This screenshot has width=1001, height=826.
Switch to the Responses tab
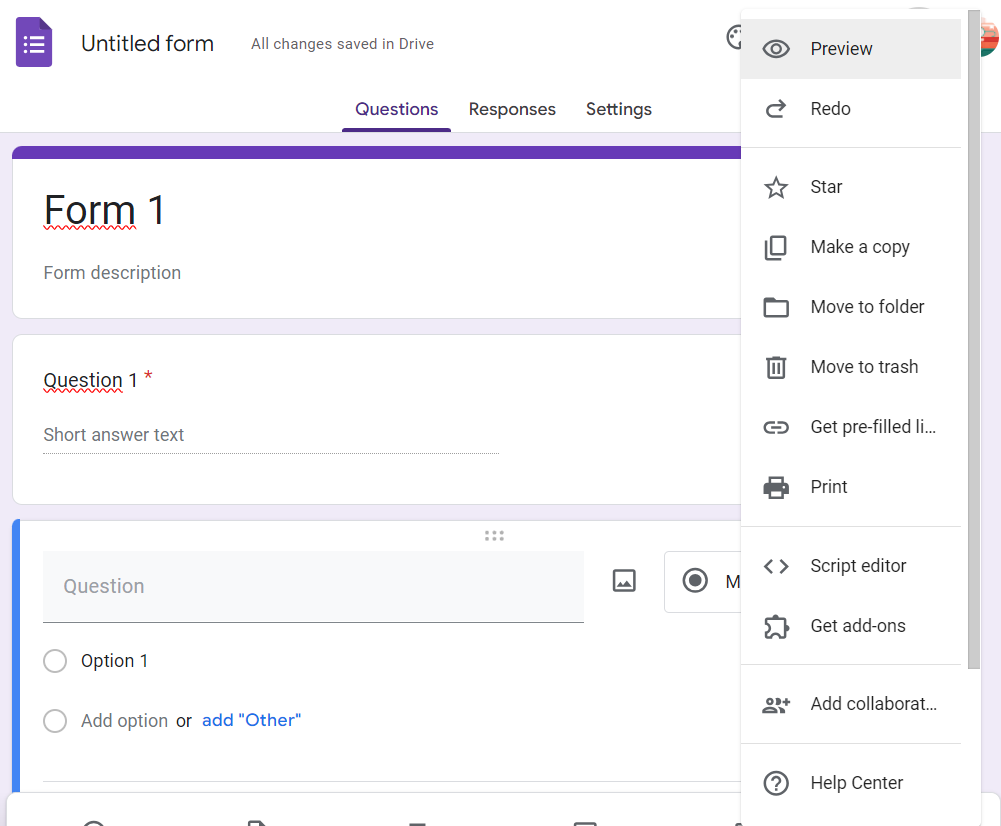512,109
